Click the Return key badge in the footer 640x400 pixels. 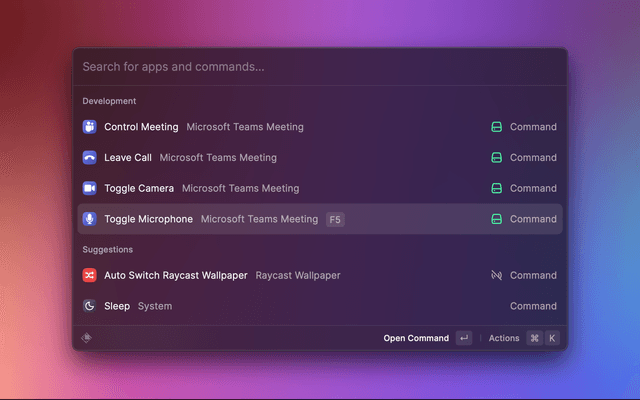pyautogui.click(x=463, y=338)
